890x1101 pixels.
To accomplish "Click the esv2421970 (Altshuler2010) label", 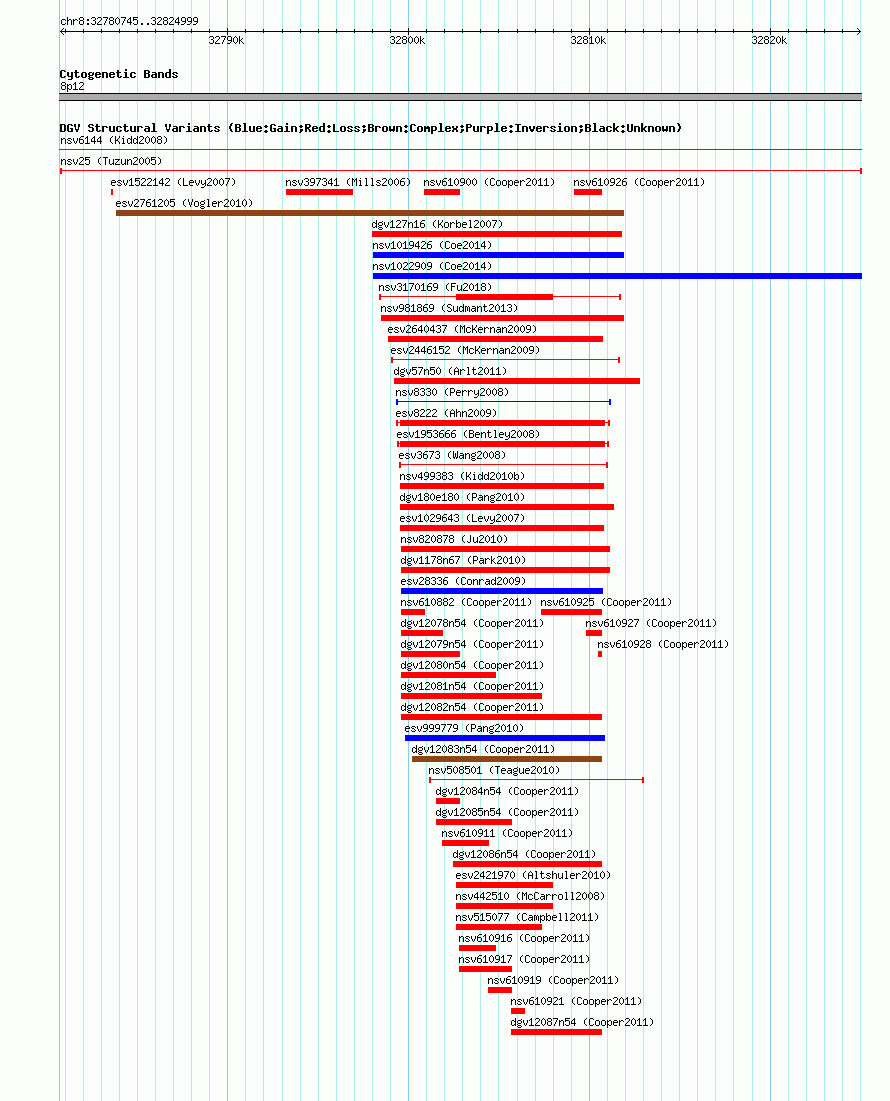I will [x=533, y=878].
